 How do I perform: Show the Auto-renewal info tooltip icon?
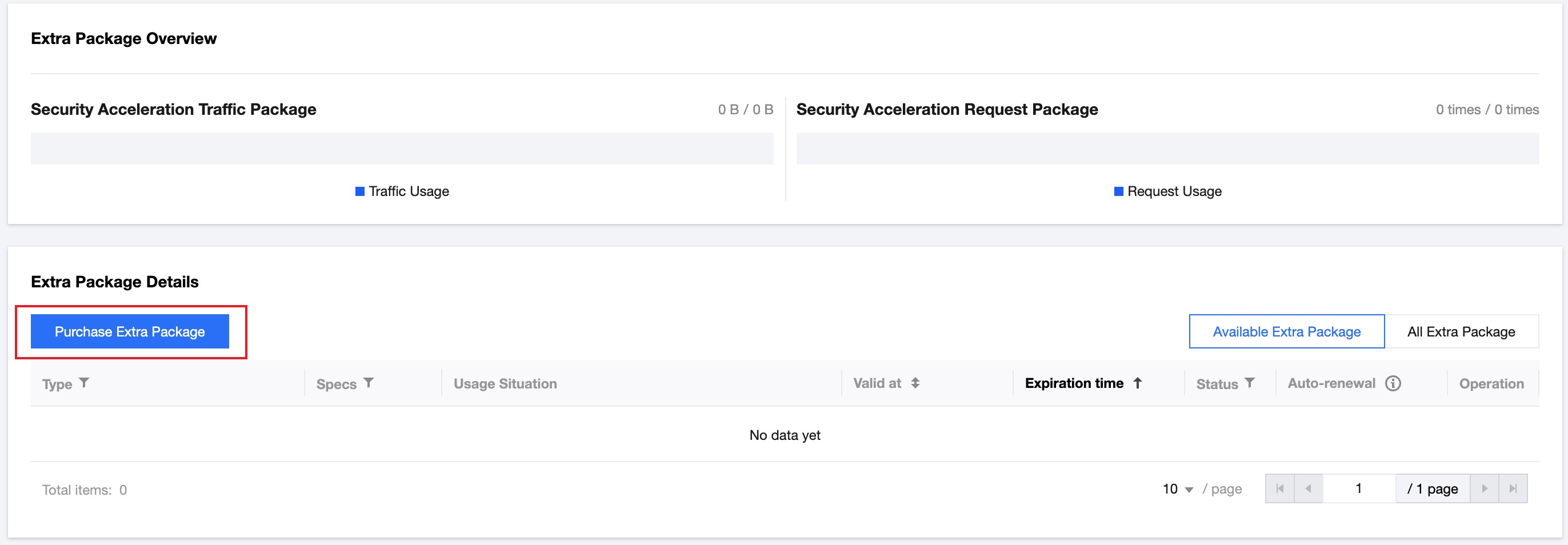1393,383
